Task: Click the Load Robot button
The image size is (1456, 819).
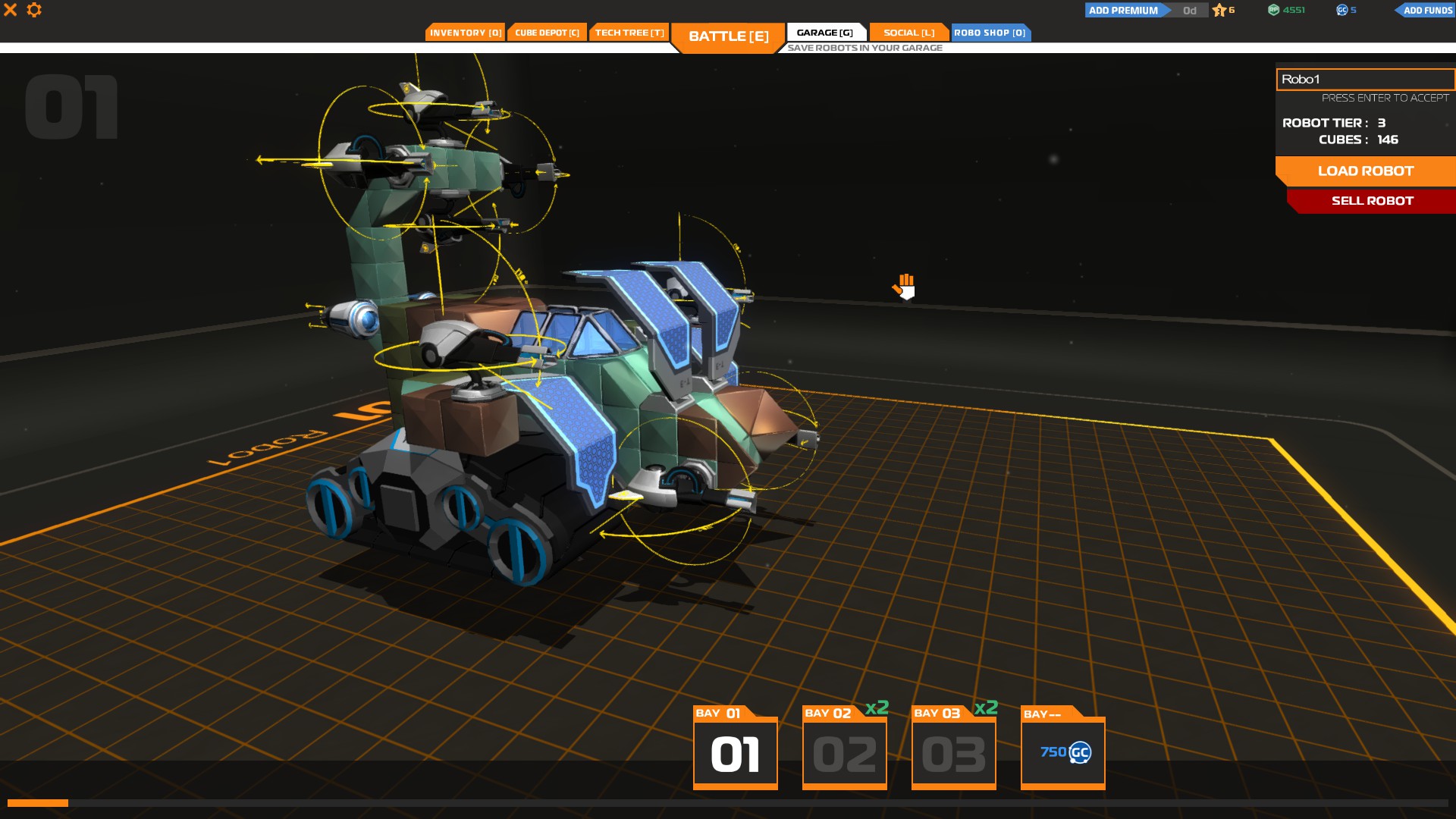Action: pos(1365,171)
